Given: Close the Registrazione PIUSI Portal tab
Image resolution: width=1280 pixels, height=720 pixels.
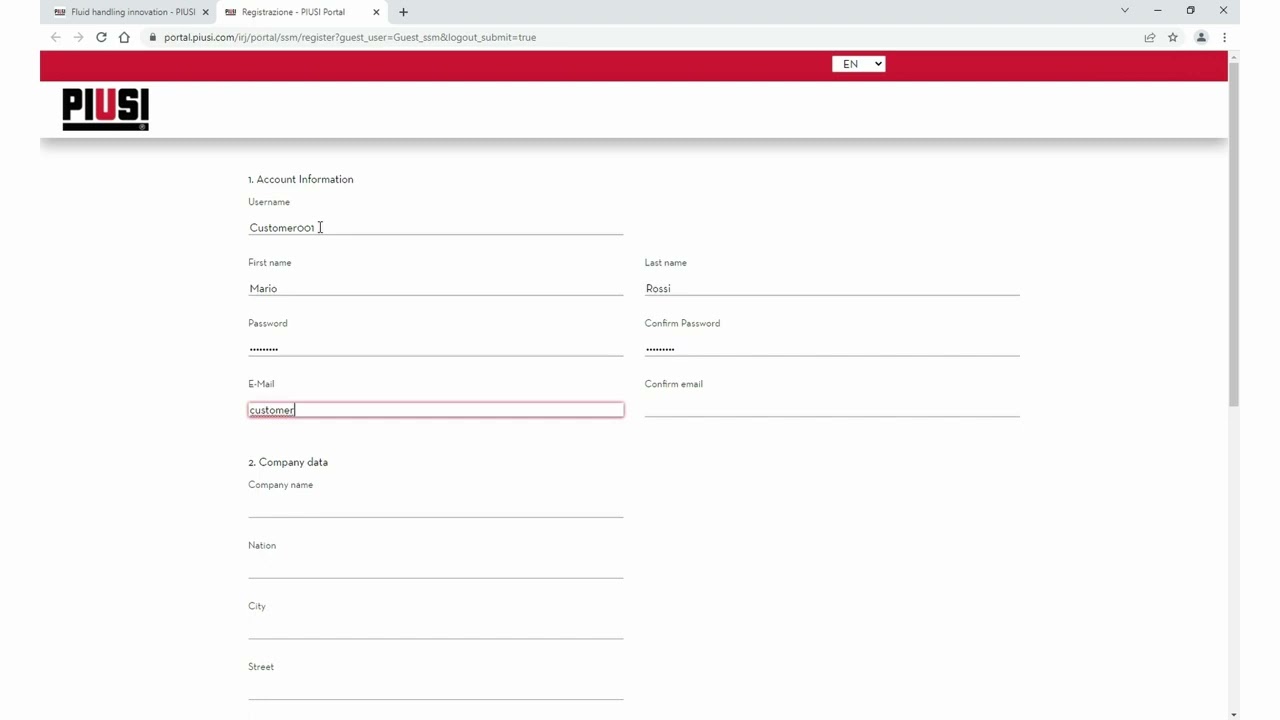Looking at the screenshot, I should tap(376, 12).
